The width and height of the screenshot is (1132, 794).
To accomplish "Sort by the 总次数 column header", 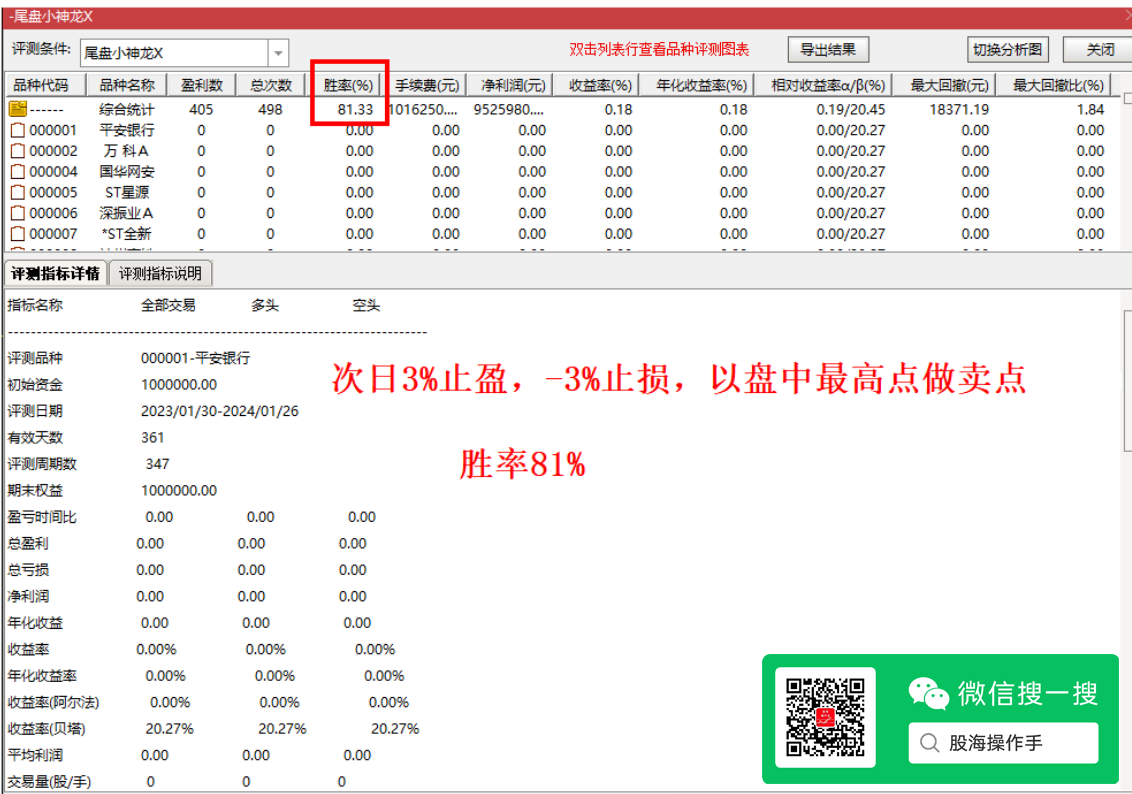I will [x=271, y=85].
